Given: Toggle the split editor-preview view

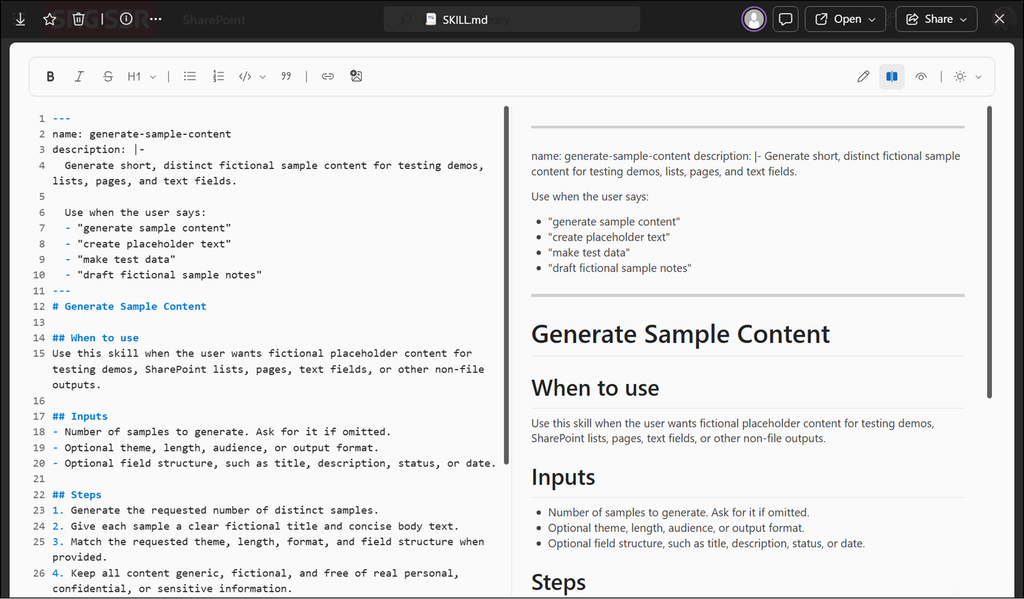Looking at the screenshot, I should coord(891,76).
